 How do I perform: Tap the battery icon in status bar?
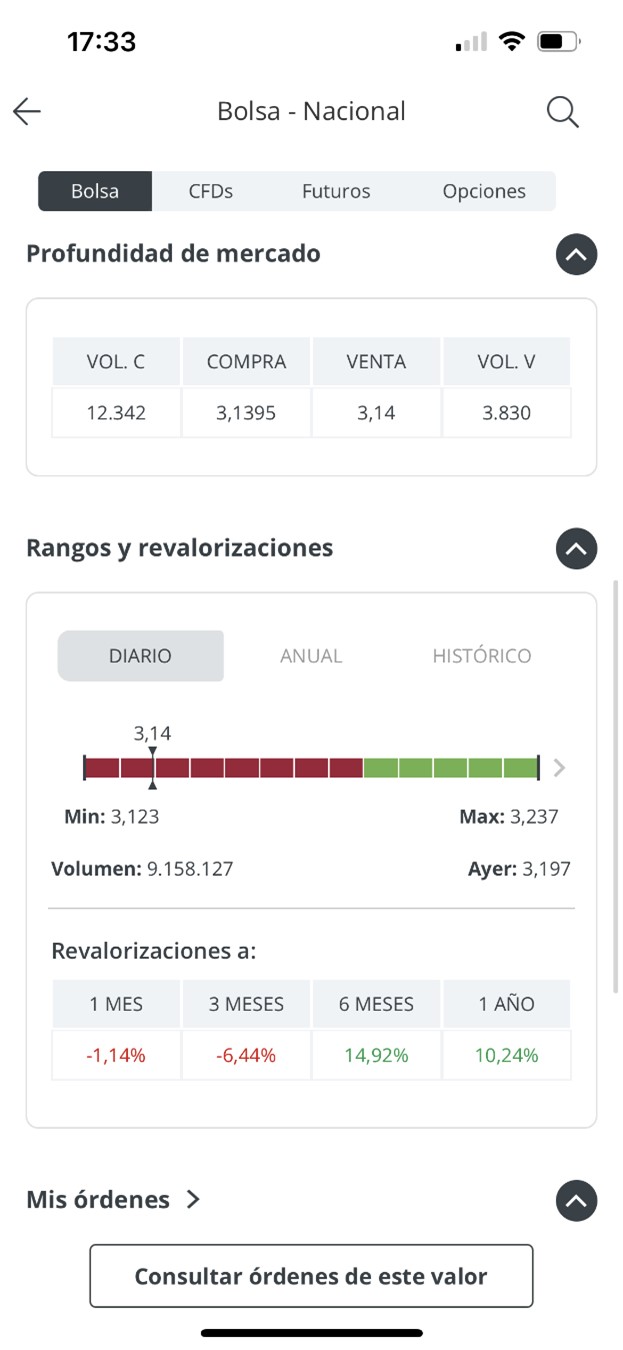click(x=558, y=42)
